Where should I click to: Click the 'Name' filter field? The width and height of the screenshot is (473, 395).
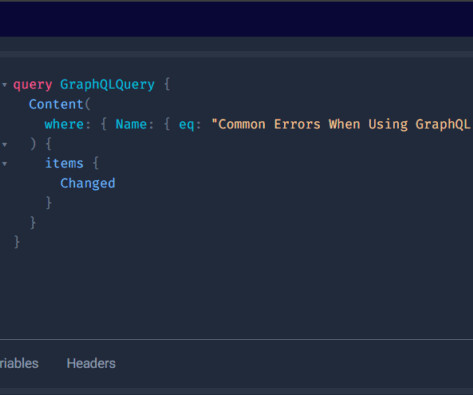(131, 124)
